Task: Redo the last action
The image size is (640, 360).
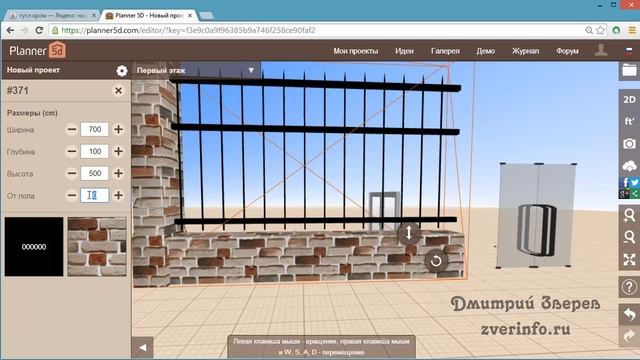Action: [x=629, y=336]
